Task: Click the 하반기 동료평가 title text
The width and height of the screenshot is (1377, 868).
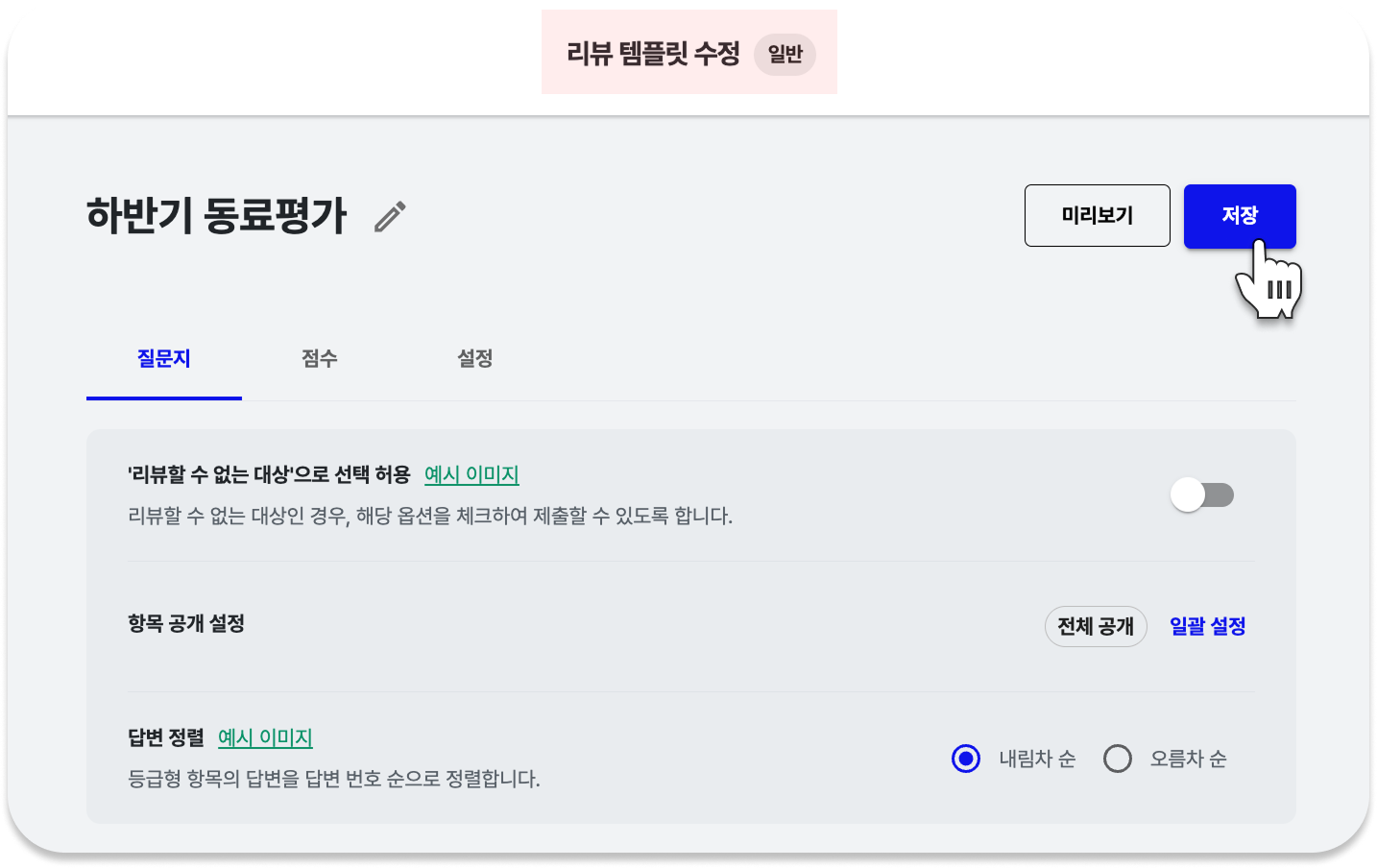Action: 216,215
